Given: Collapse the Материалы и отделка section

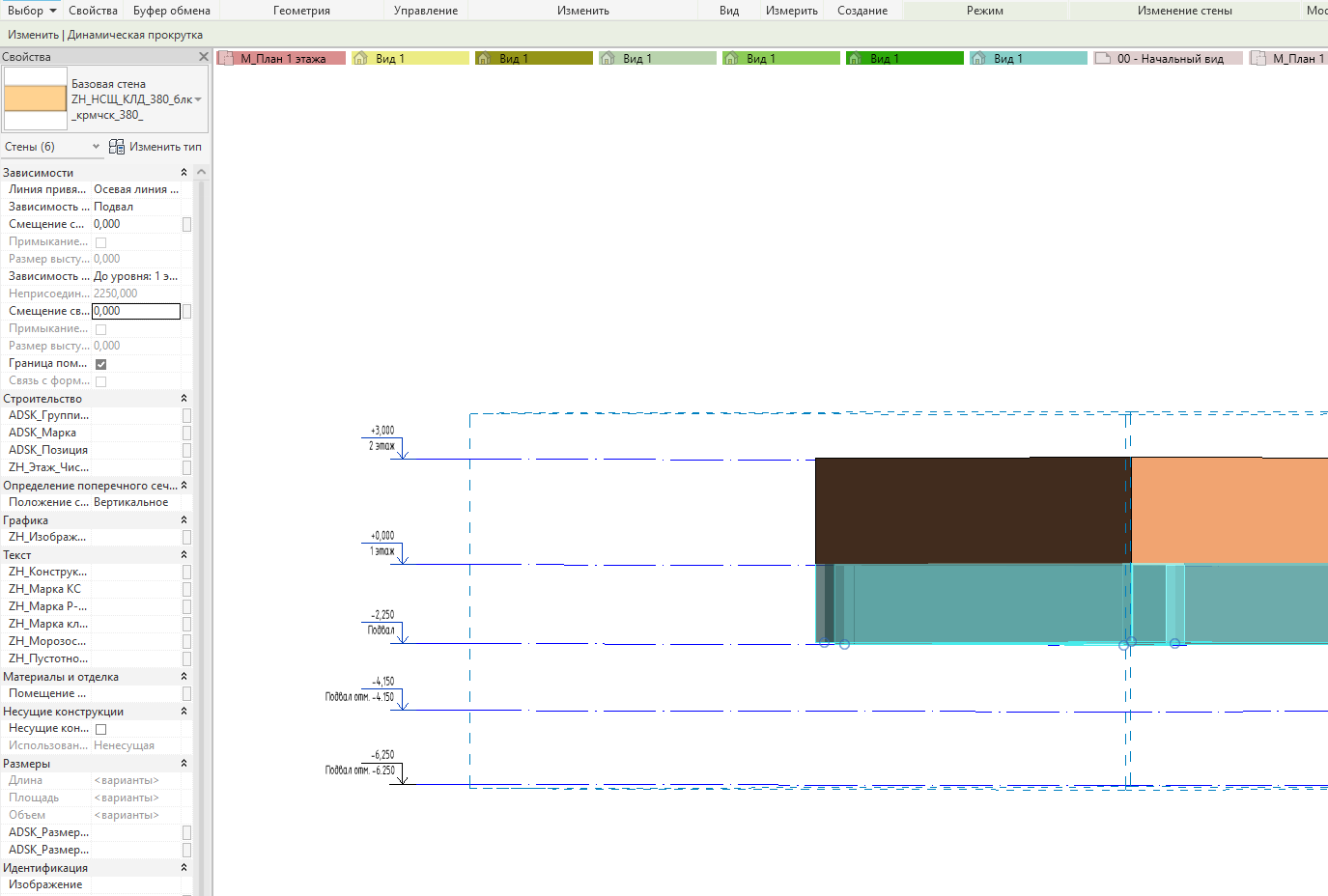Looking at the screenshot, I should (184, 677).
